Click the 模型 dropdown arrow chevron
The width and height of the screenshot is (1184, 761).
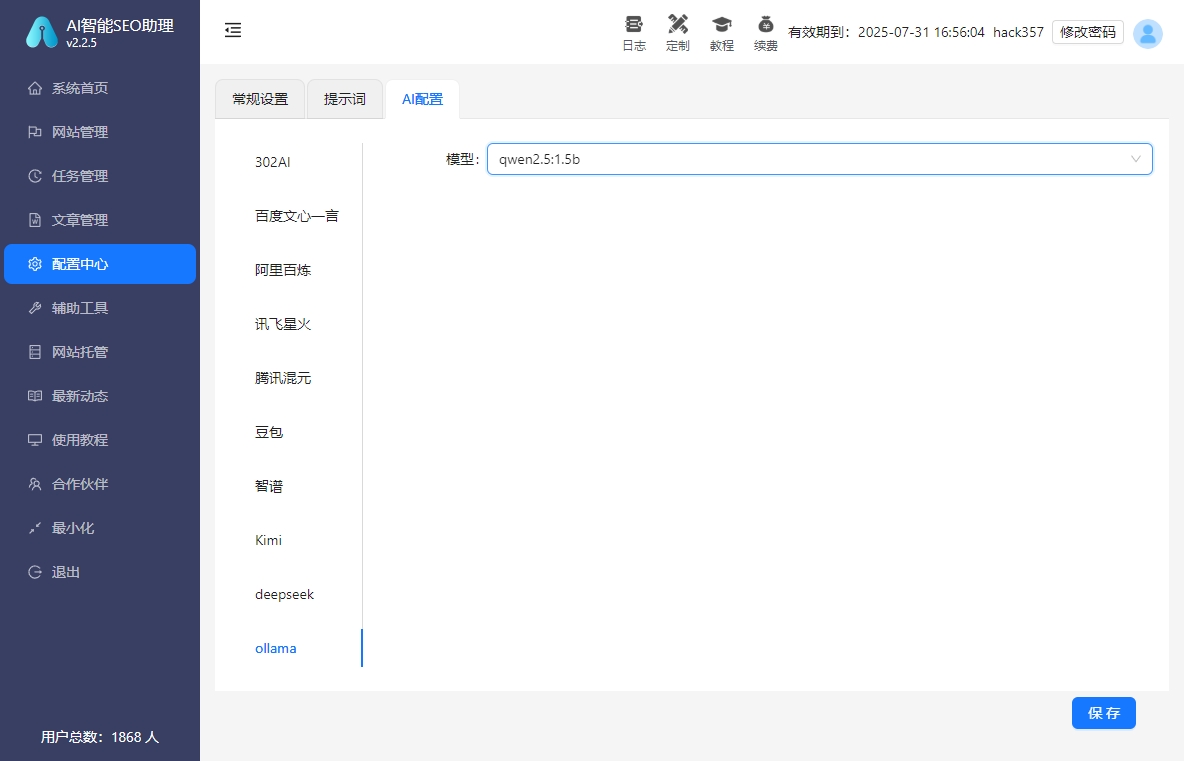point(1136,159)
